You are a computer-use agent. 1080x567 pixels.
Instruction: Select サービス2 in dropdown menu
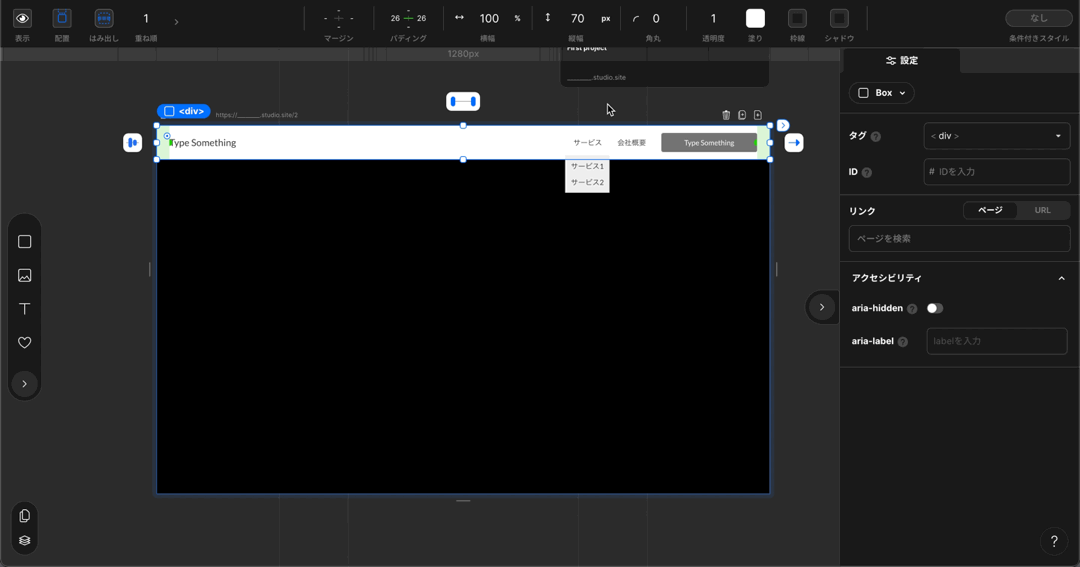pyautogui.click(x=587, y=183)
